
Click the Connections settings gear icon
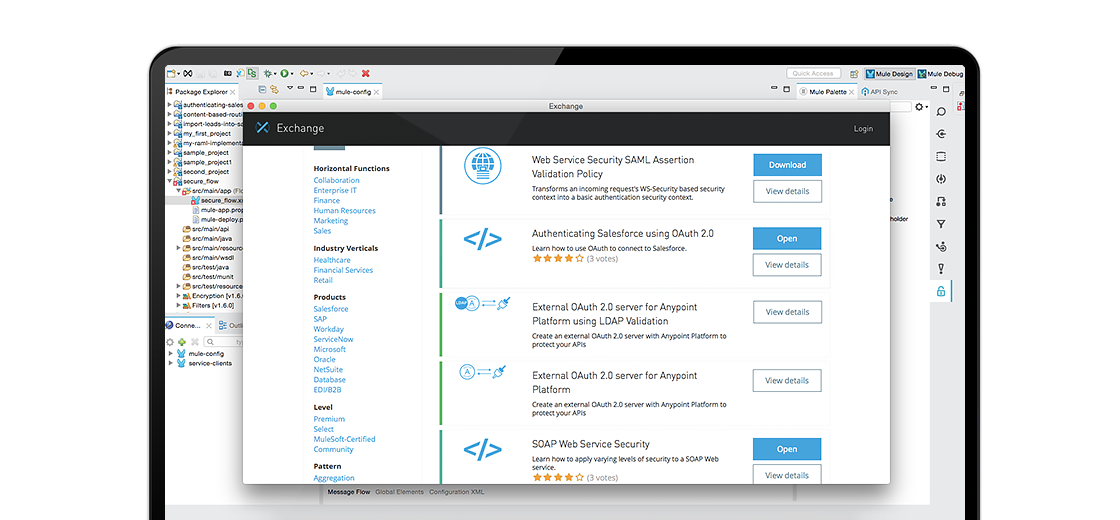(x=170, y=342)
